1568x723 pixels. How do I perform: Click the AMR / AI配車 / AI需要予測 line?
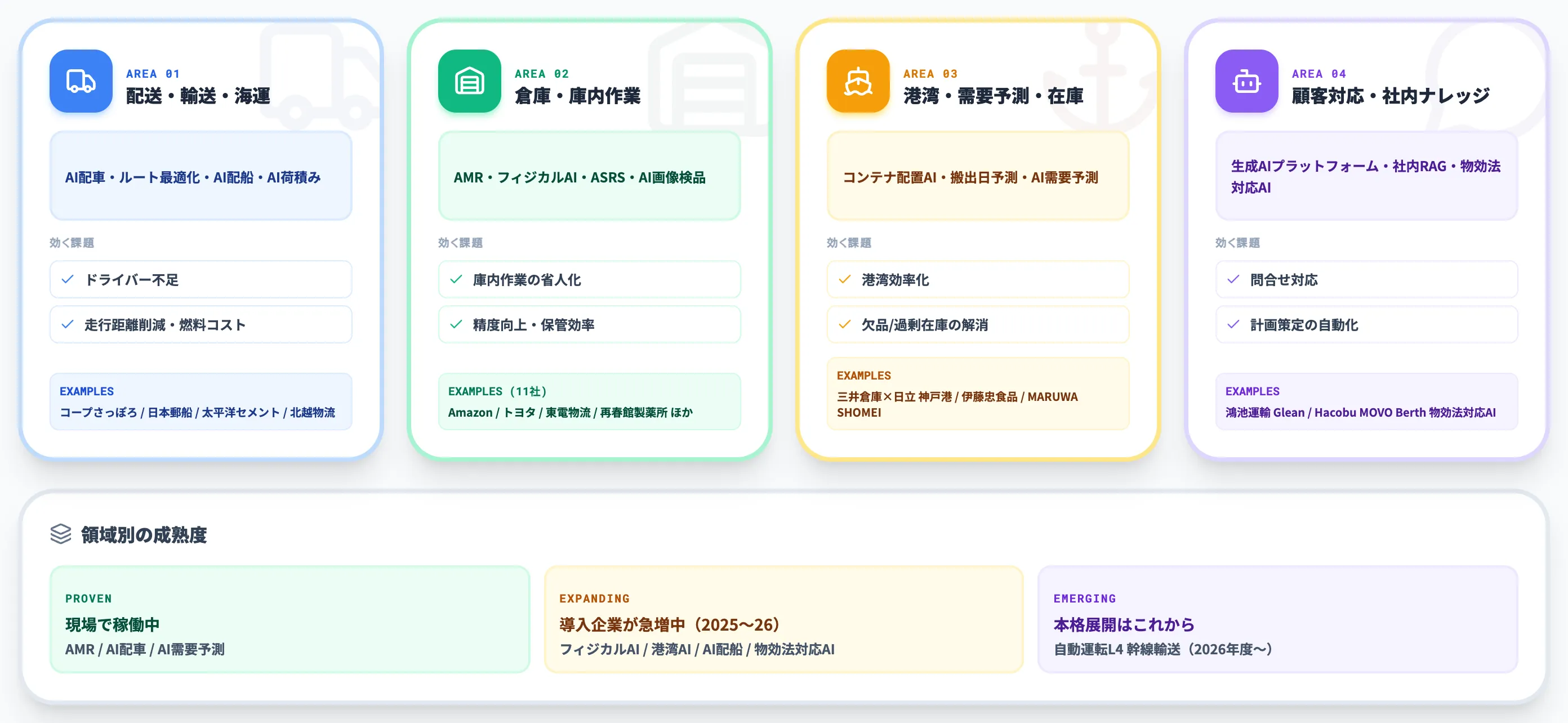tap(145, 649)
